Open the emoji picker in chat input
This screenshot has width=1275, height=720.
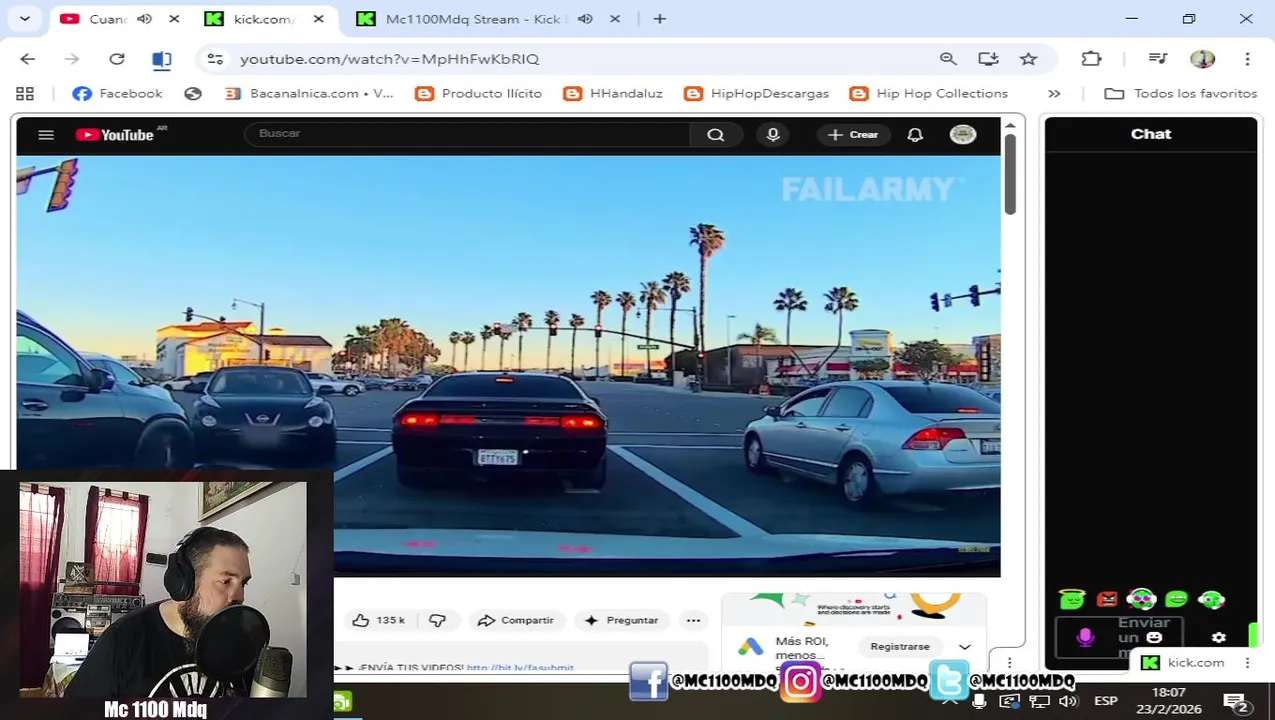(1154, 637)
